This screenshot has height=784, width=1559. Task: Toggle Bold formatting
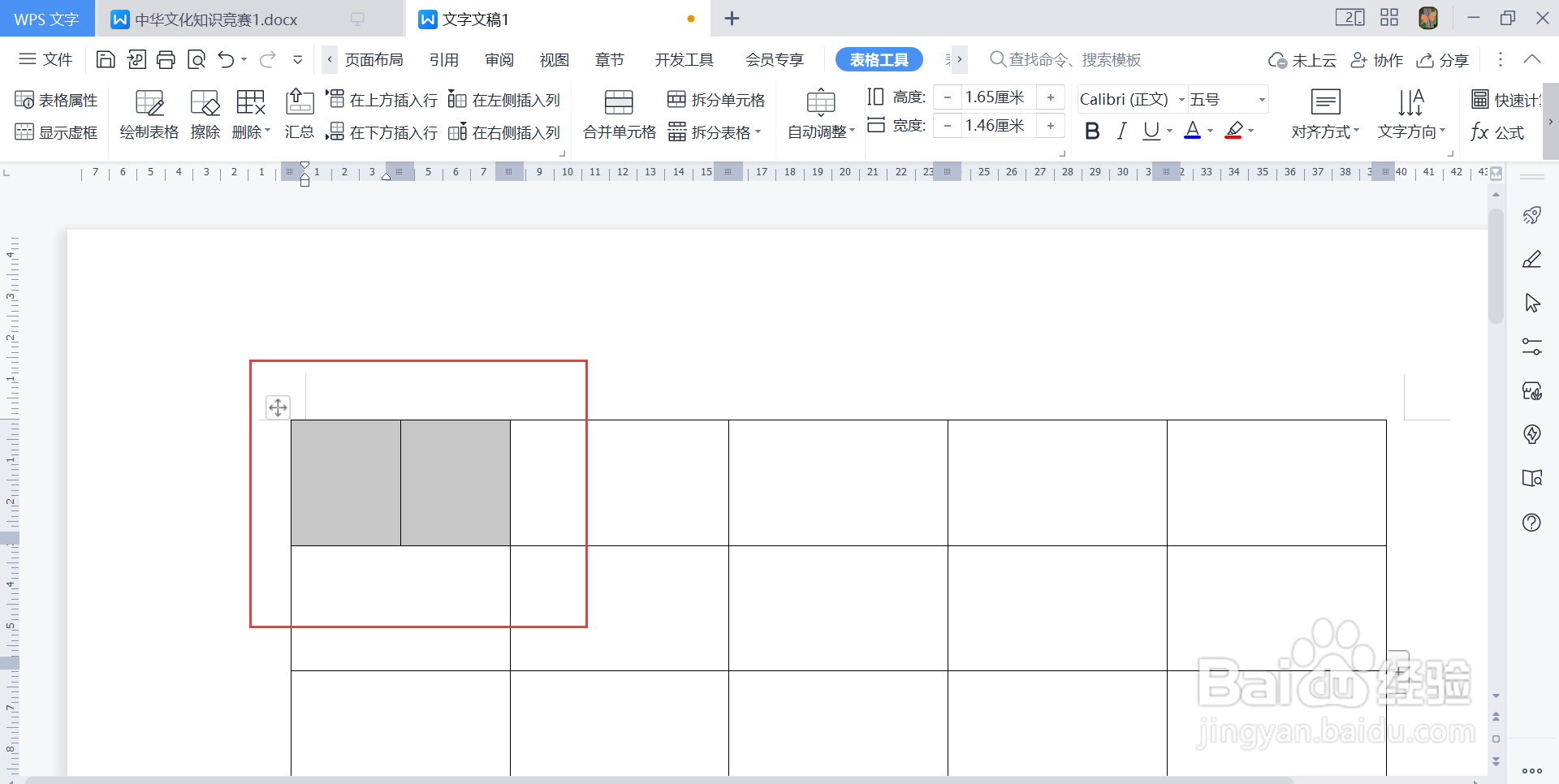point(1093,131)
